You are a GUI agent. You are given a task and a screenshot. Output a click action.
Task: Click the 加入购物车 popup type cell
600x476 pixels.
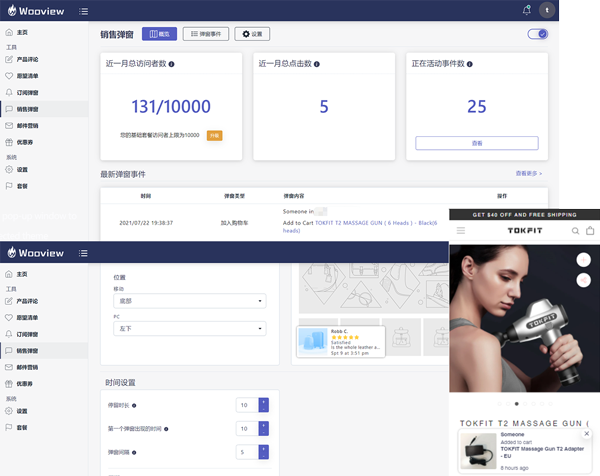[x=234, y=223]
